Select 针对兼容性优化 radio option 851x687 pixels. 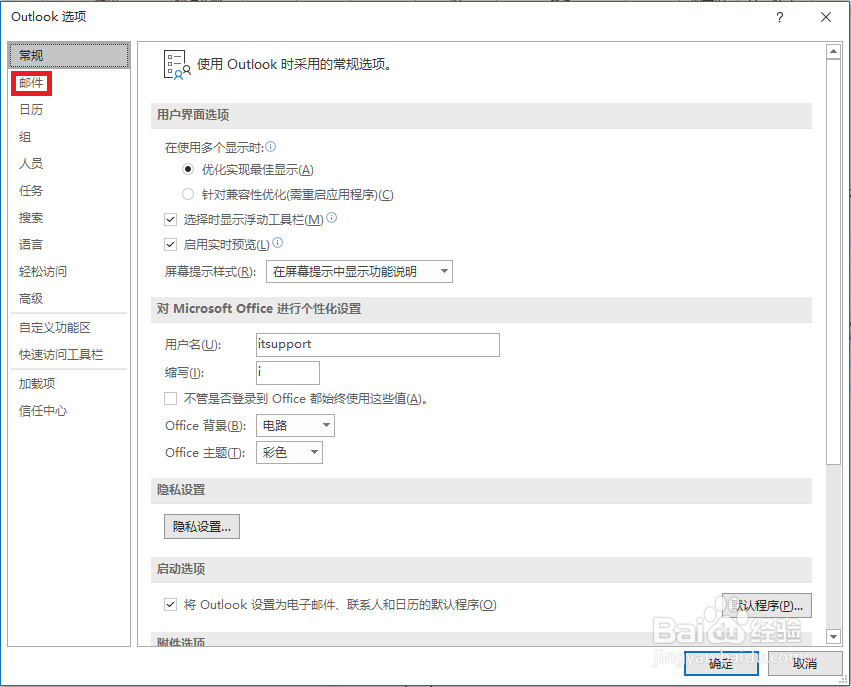[x=188, y=194]
